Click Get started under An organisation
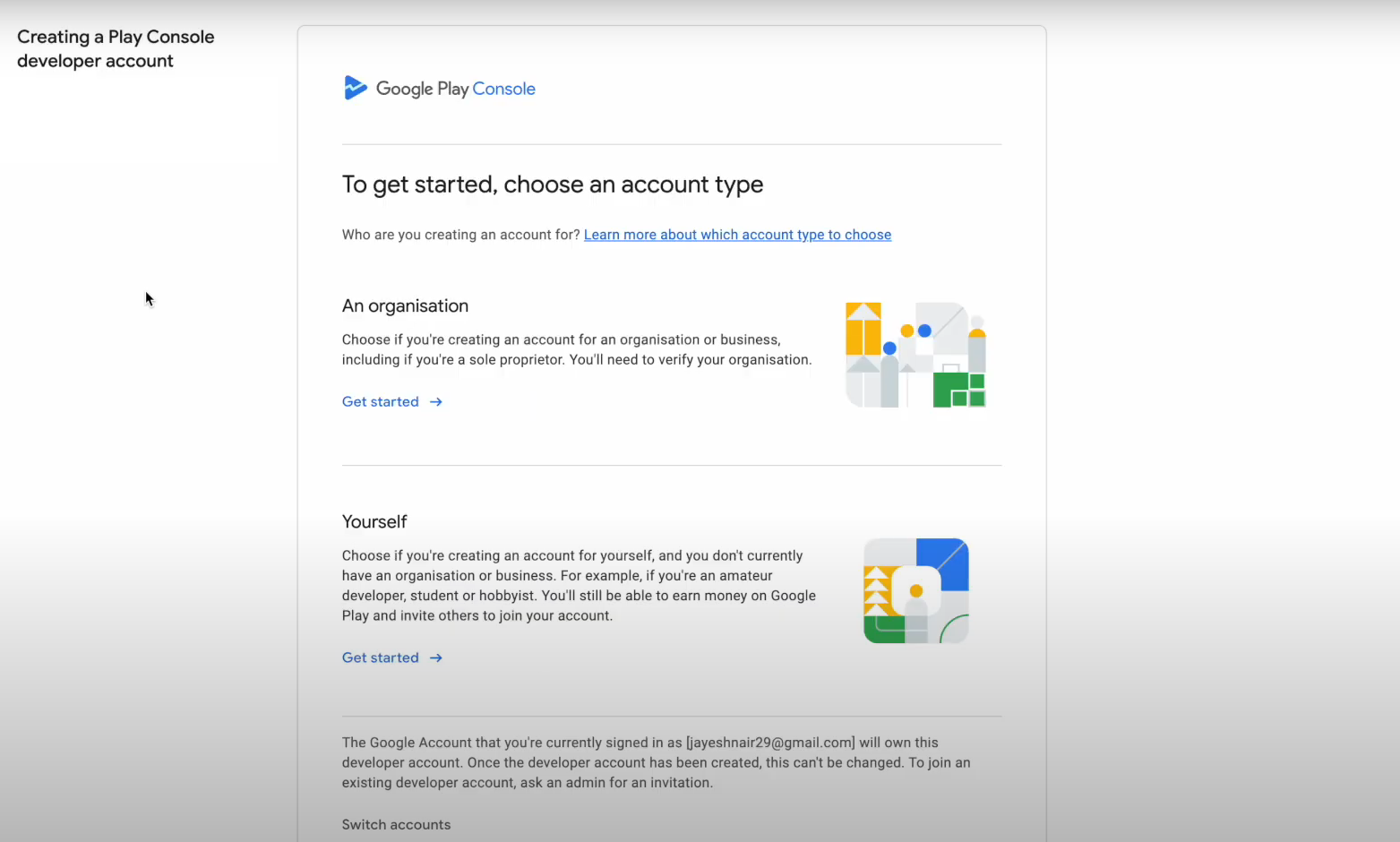1400x842 pixels. [381, 401]
